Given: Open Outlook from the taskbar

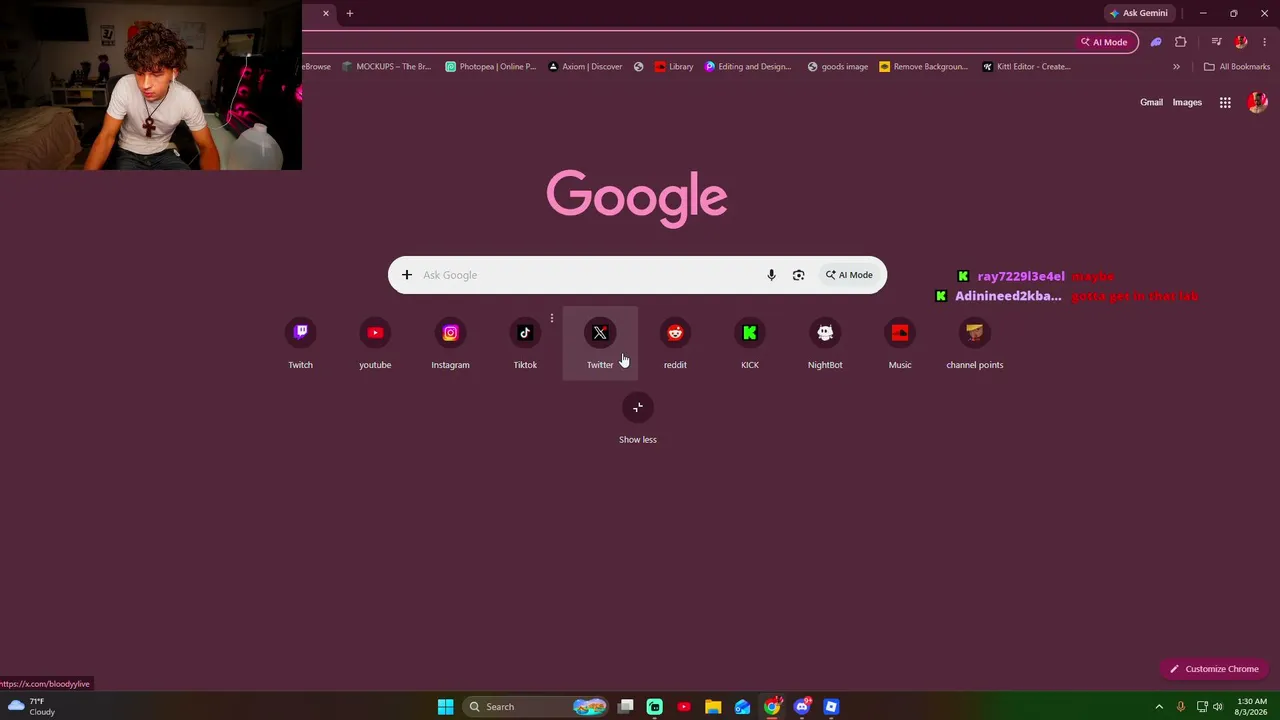Looking at the screenshot, I should (x=742, y=707).
